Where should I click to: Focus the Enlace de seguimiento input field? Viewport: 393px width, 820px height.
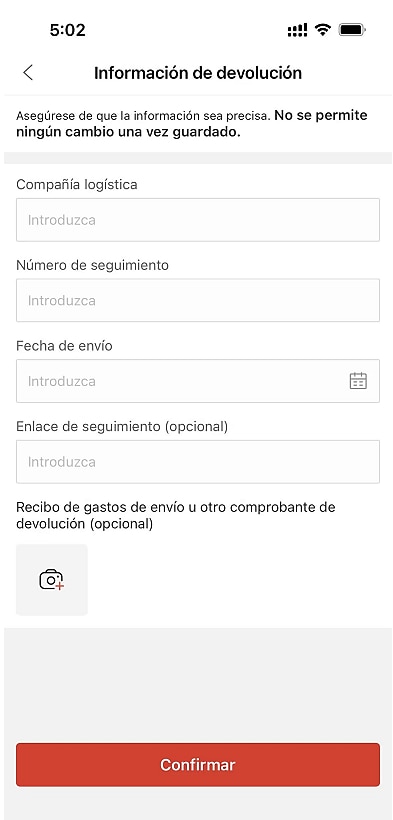click(198, 461)
